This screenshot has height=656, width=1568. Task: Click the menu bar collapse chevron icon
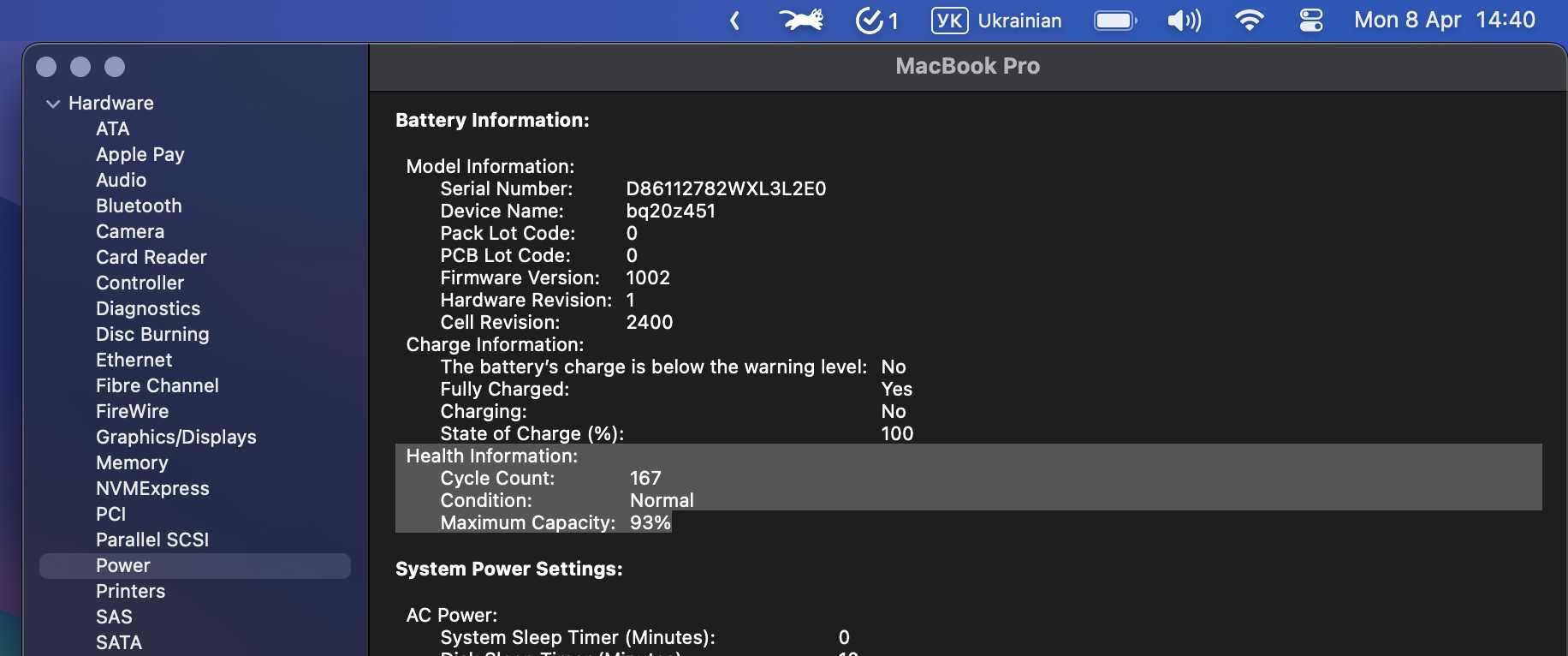(734, 21)
